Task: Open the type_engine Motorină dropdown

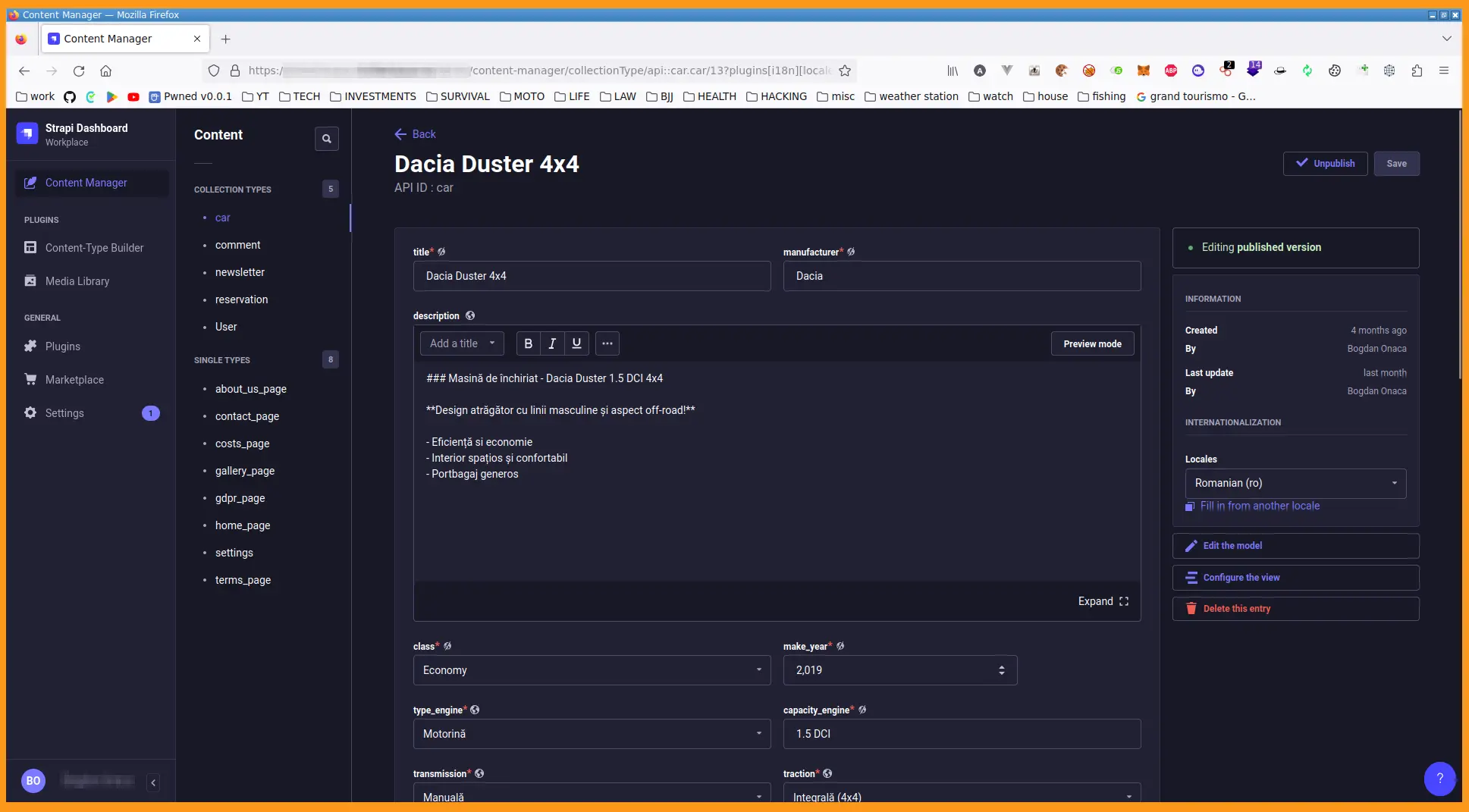Action: point(592,734)
